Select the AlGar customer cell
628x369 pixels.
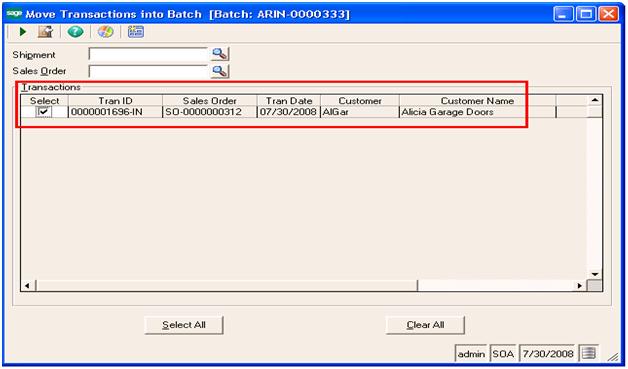[360, 112]
